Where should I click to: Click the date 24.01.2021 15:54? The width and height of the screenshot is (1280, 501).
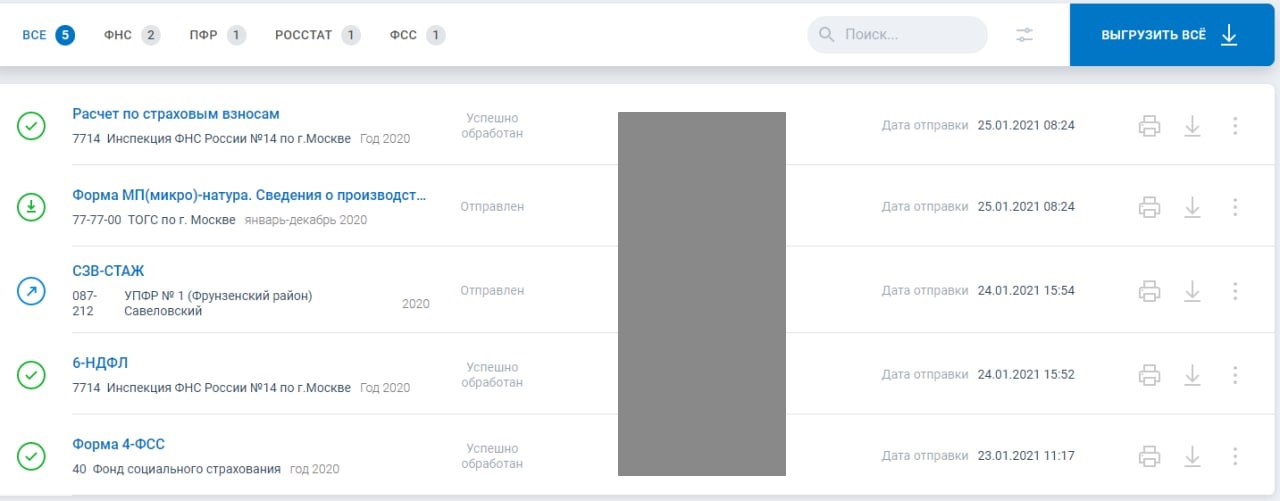[1026, 291]
